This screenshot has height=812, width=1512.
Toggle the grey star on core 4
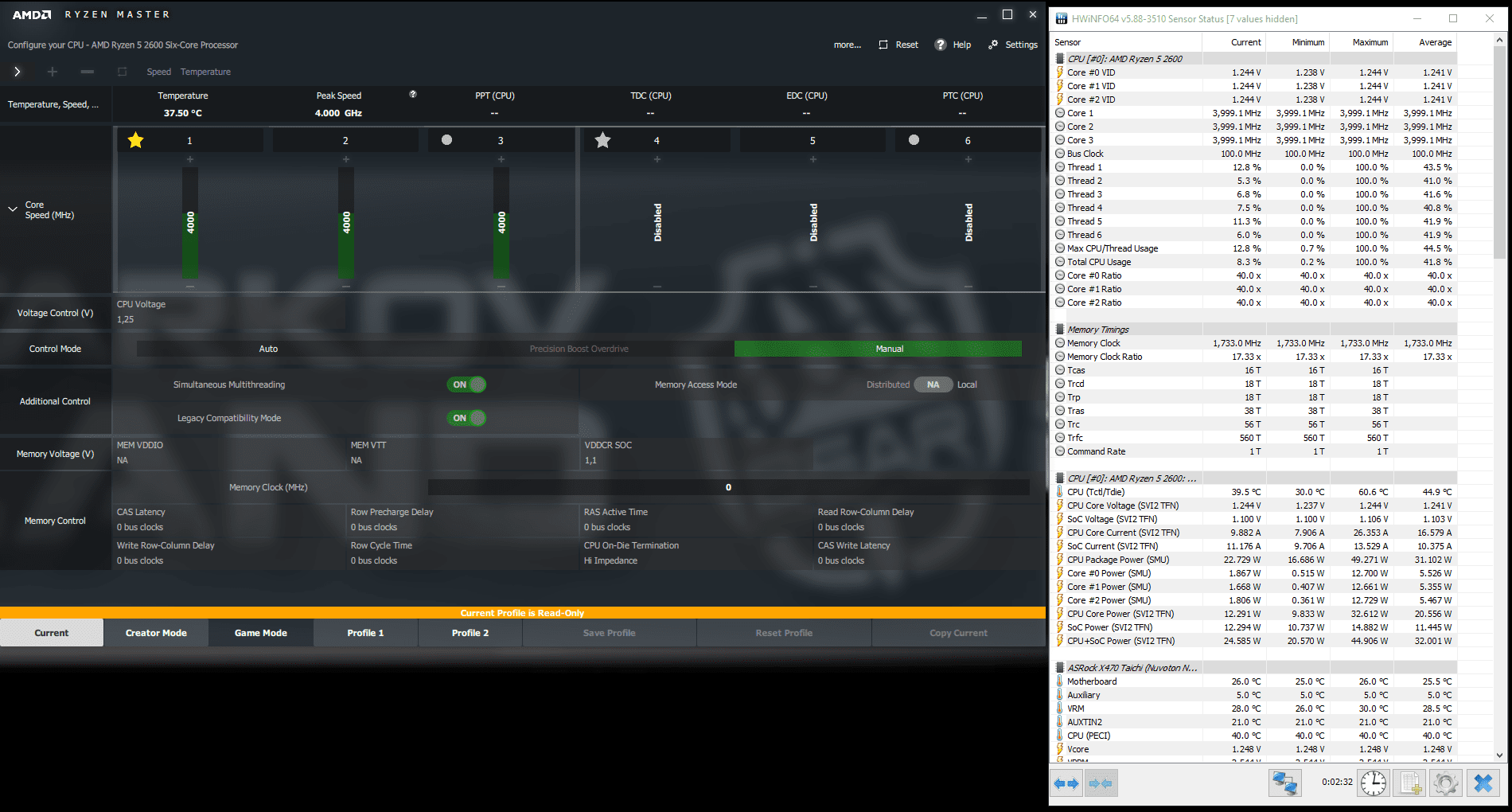click(x=603, y=140)
